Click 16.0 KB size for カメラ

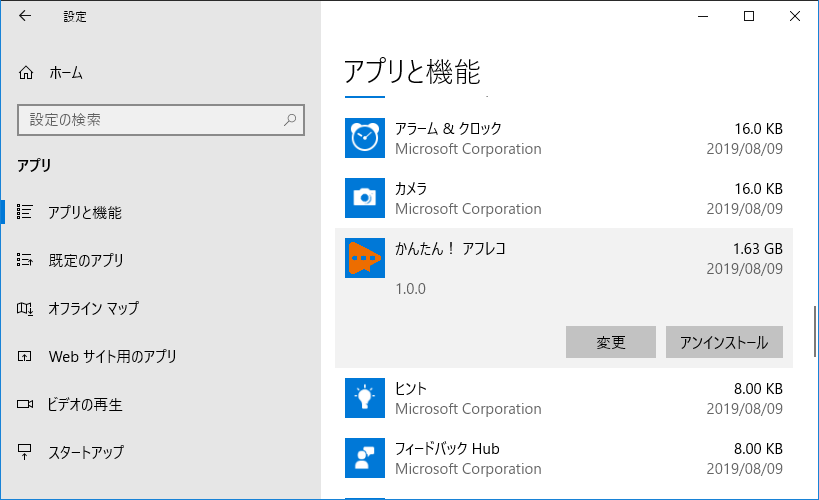pos(758,189)
